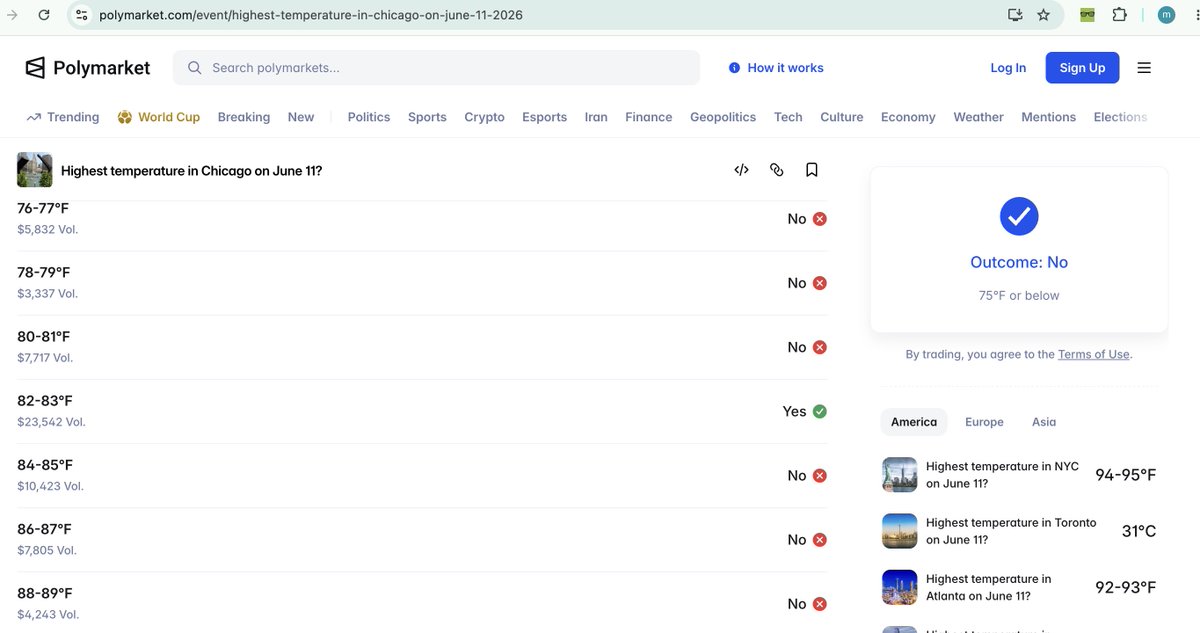Switch to the Asia tab
1200x633 pixels.
[1044, 422]
